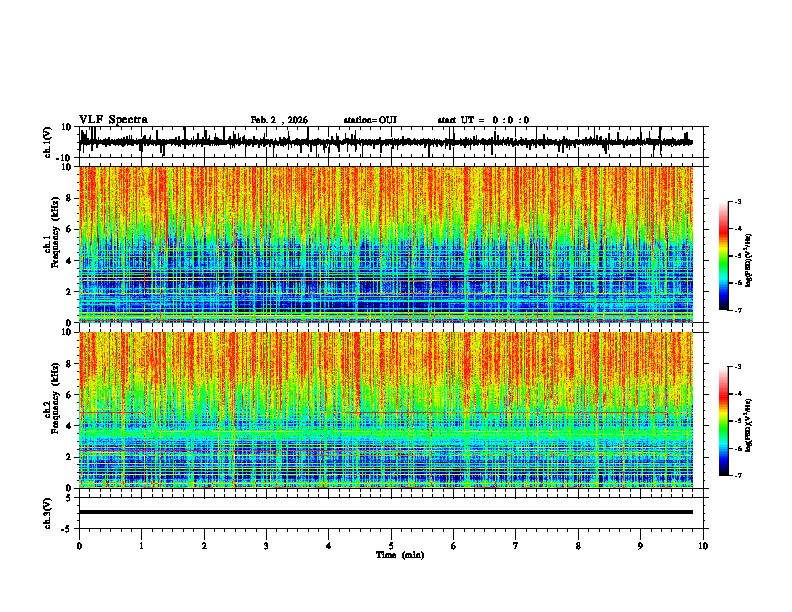Click the time axis tick label "8"

tap(578, 546)
